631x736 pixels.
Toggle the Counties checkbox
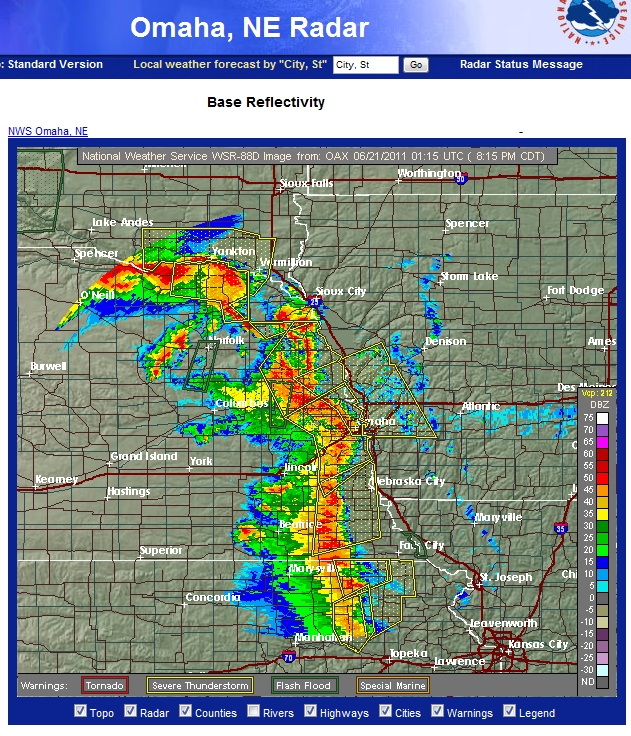[x=186, y=712]
